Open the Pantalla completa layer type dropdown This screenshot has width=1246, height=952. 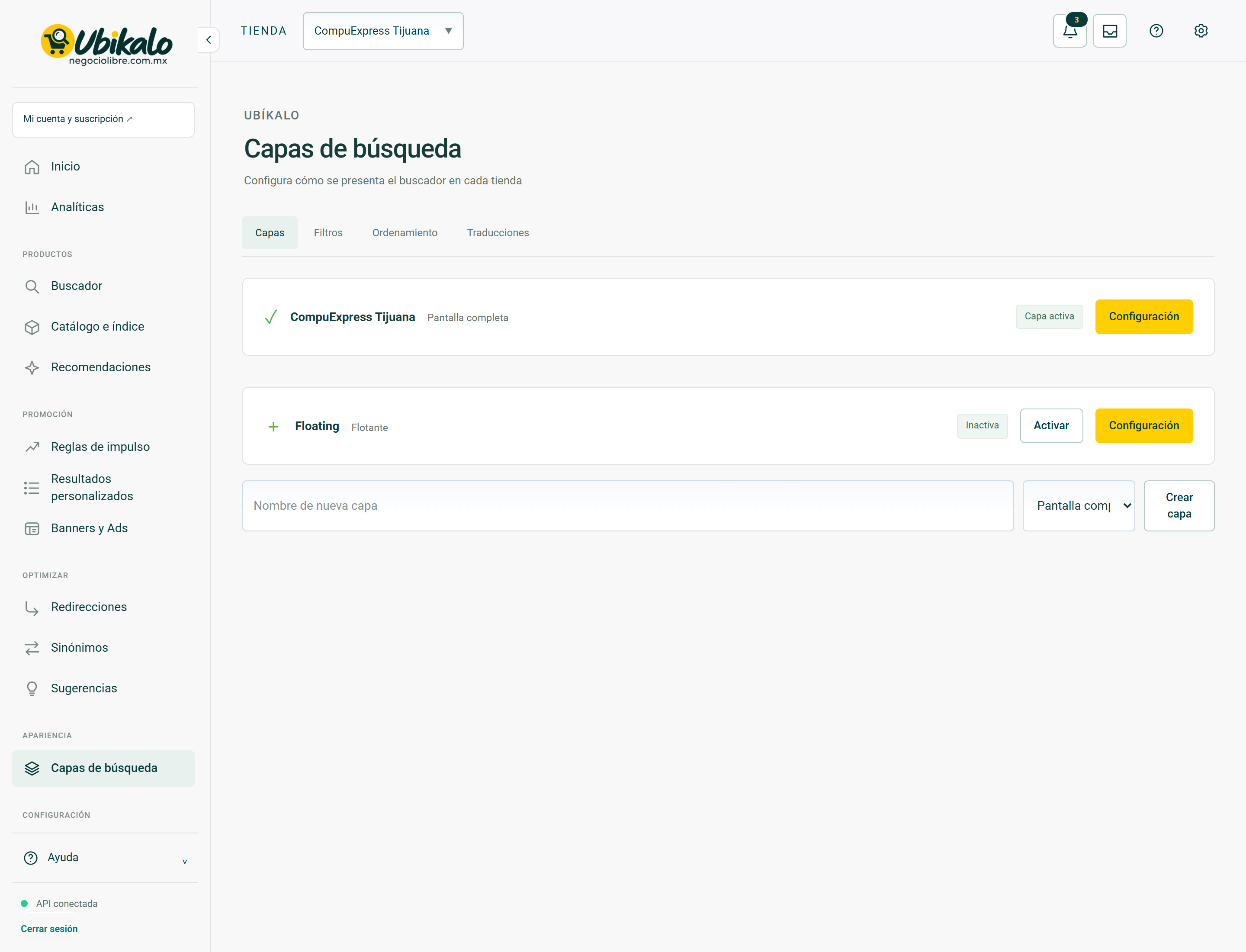1079,506
